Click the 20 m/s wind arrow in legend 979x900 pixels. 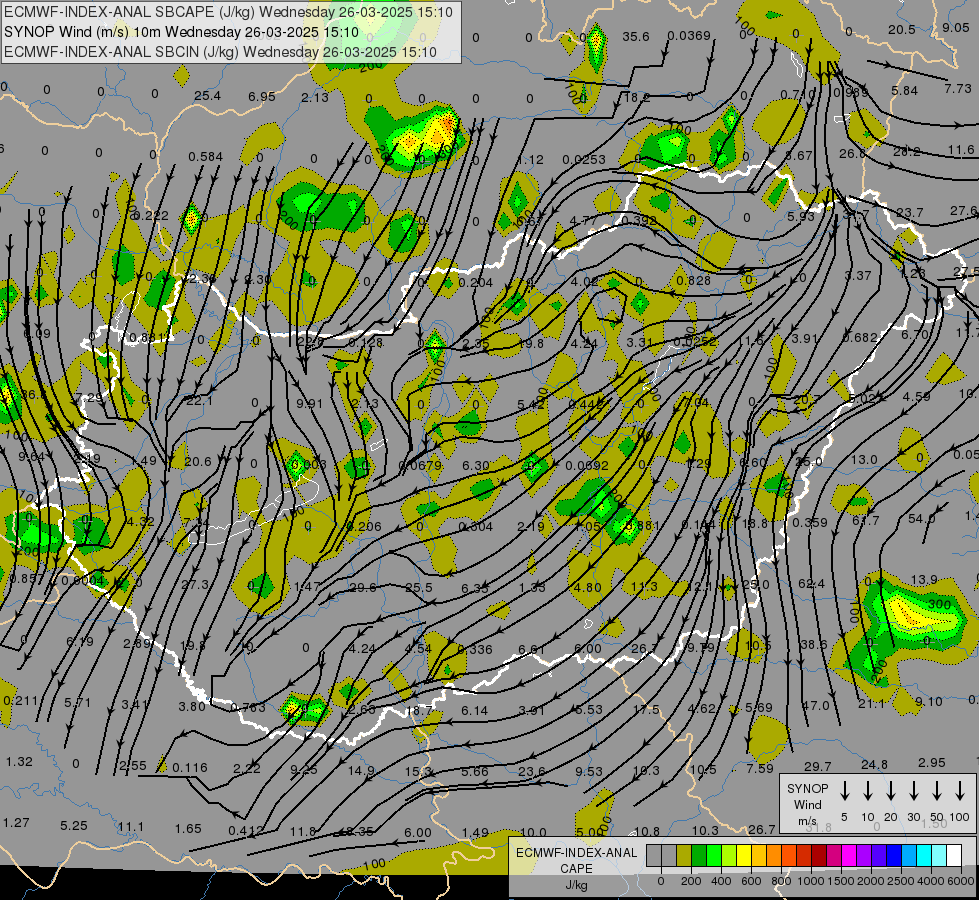click(x=891, y=791)
